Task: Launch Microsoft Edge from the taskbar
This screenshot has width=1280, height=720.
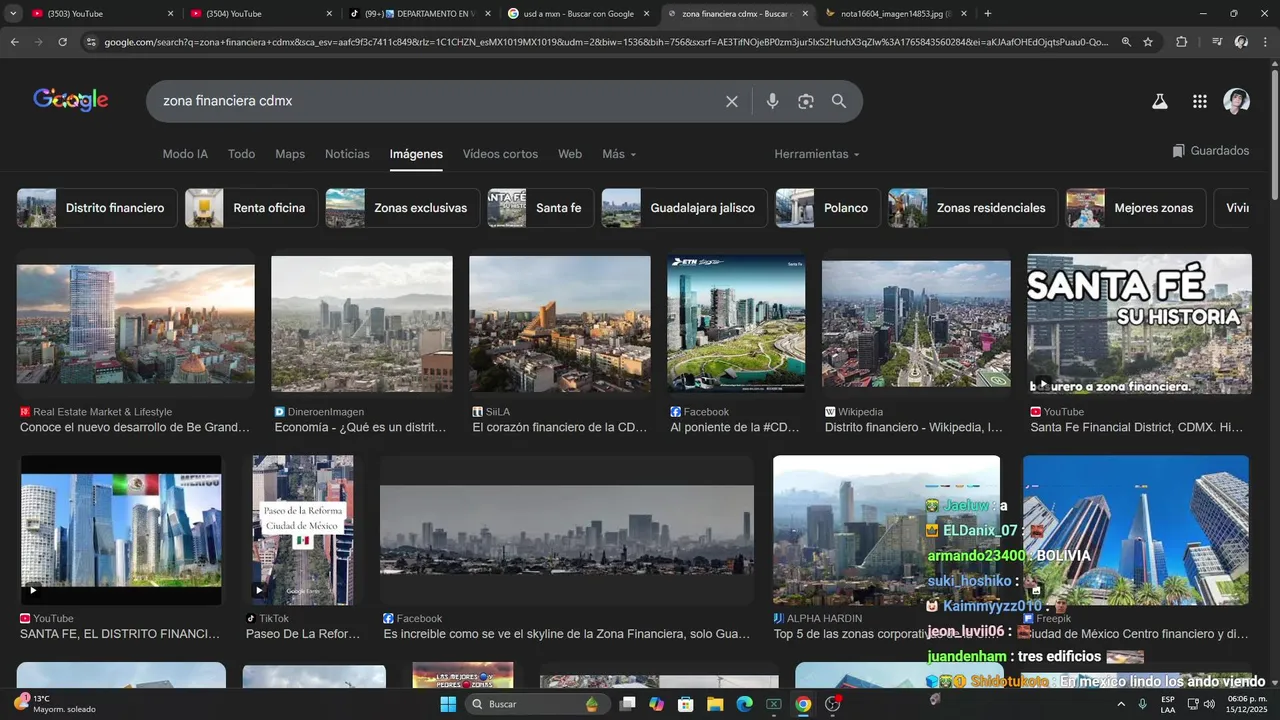Action: 744,704
